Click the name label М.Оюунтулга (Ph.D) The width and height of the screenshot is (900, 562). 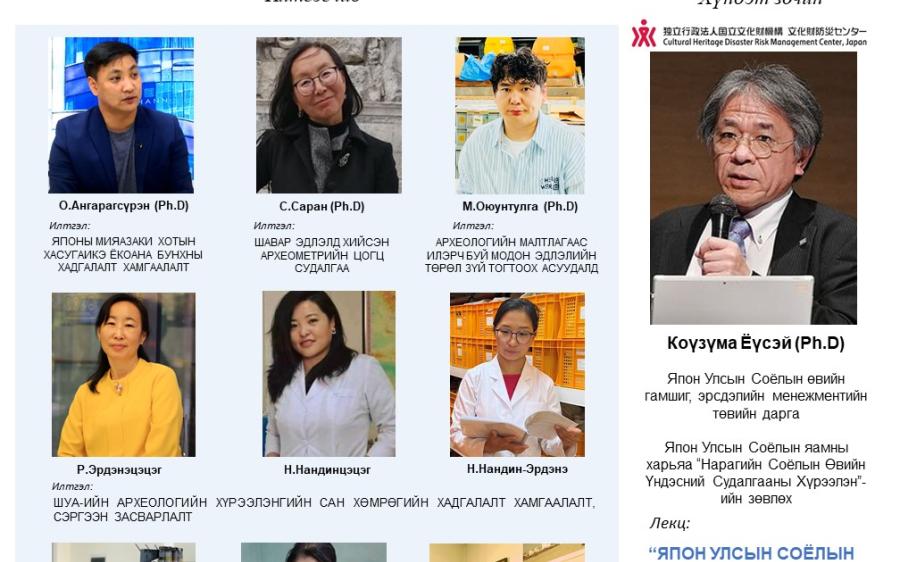520,206
